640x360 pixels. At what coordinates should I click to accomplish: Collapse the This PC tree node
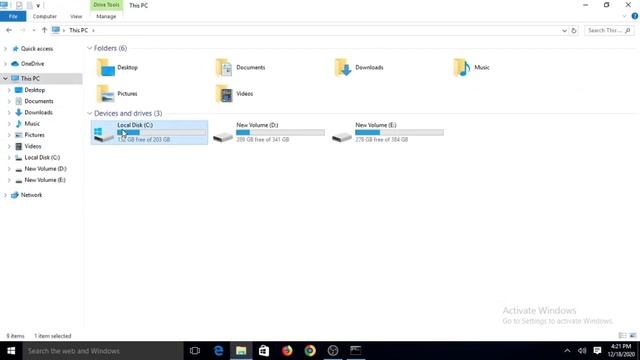(5, 78)
